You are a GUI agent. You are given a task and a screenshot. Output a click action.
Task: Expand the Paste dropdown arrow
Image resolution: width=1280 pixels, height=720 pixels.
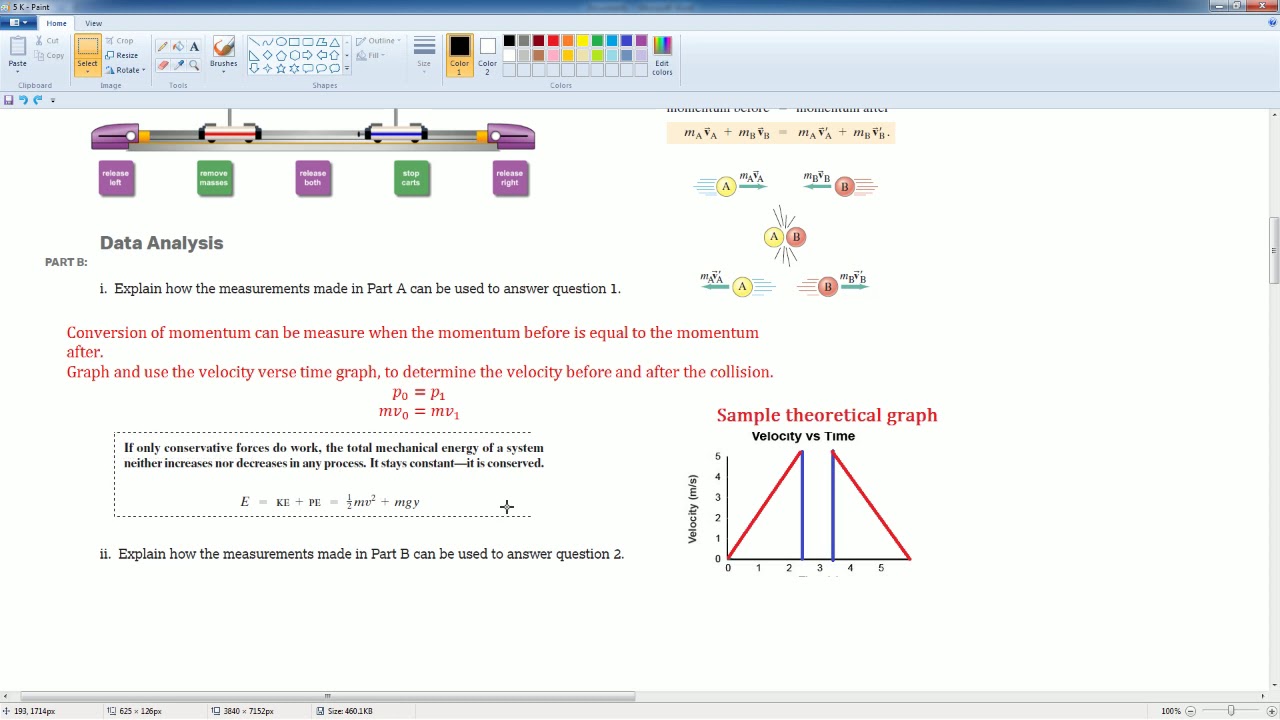coord(17,69)
